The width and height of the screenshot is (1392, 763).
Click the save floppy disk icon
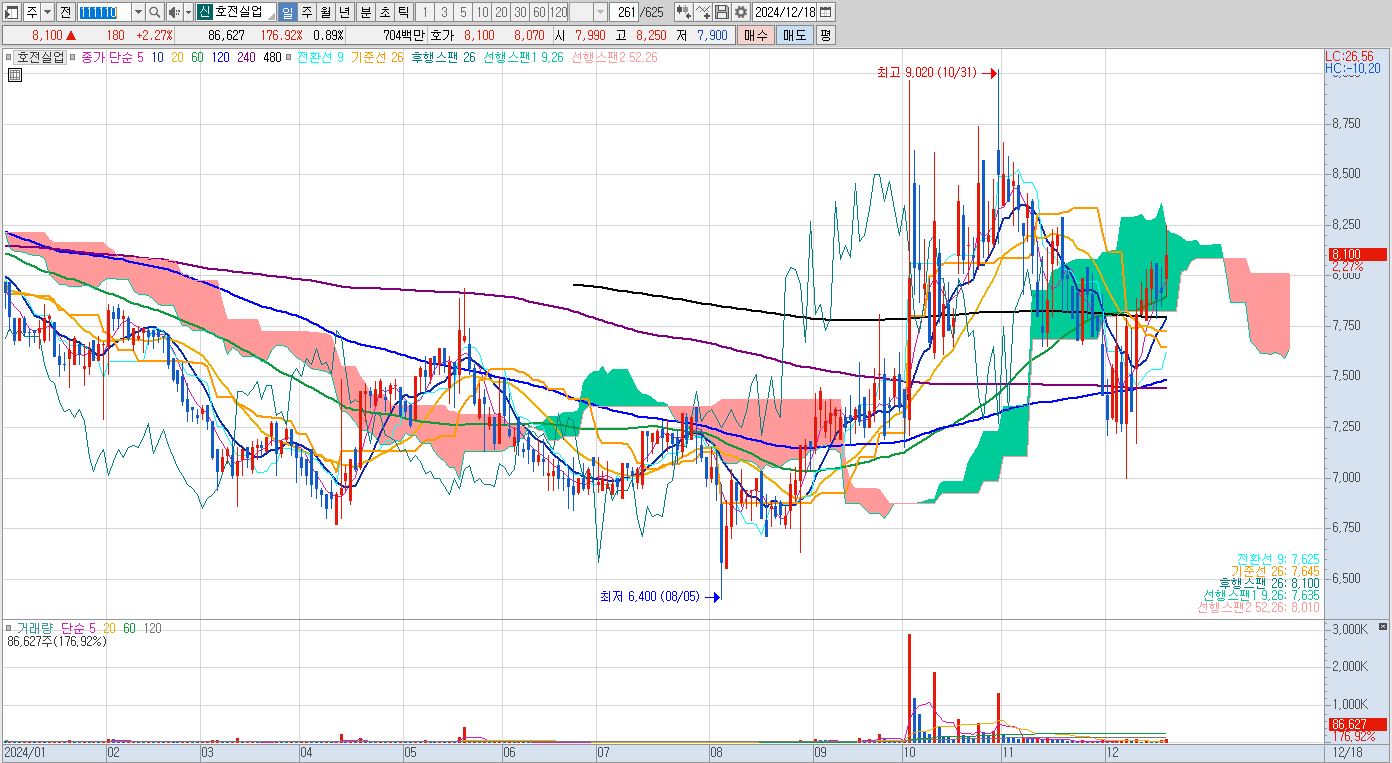point(722,12)
